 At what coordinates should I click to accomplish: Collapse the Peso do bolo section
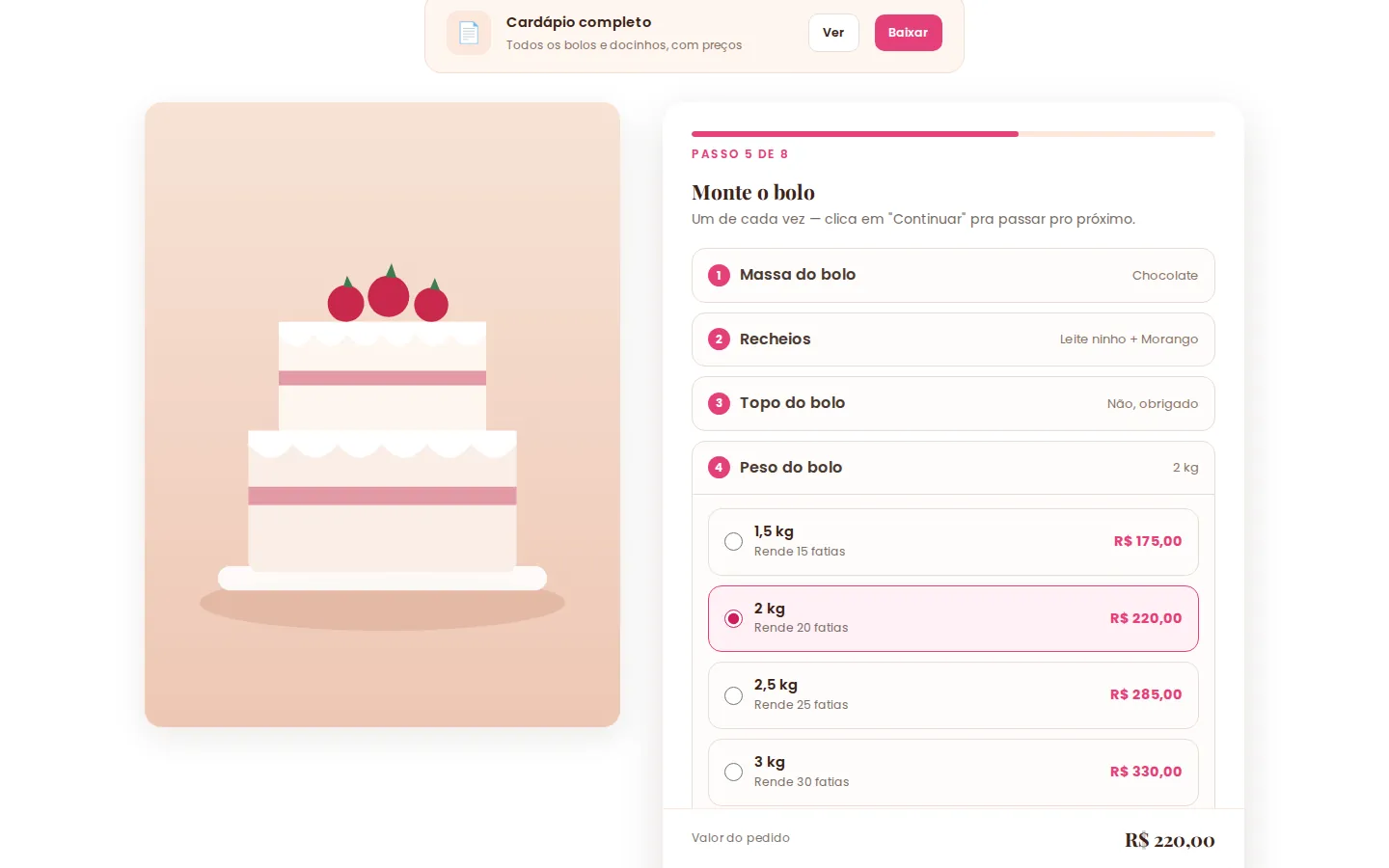click(953, 468)
